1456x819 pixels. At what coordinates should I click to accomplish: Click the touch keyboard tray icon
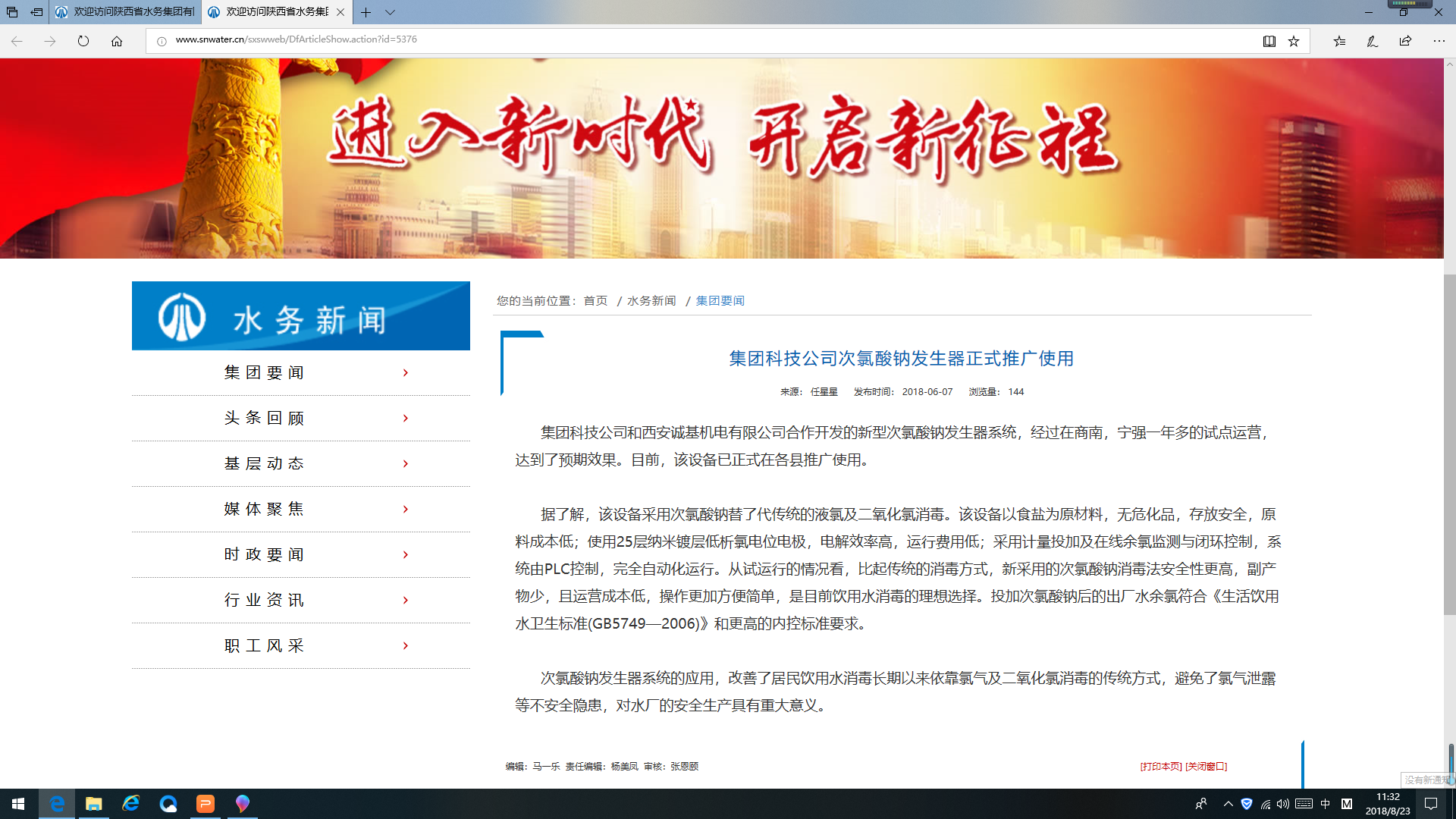pyautogui.click(x=1304, y=804)
